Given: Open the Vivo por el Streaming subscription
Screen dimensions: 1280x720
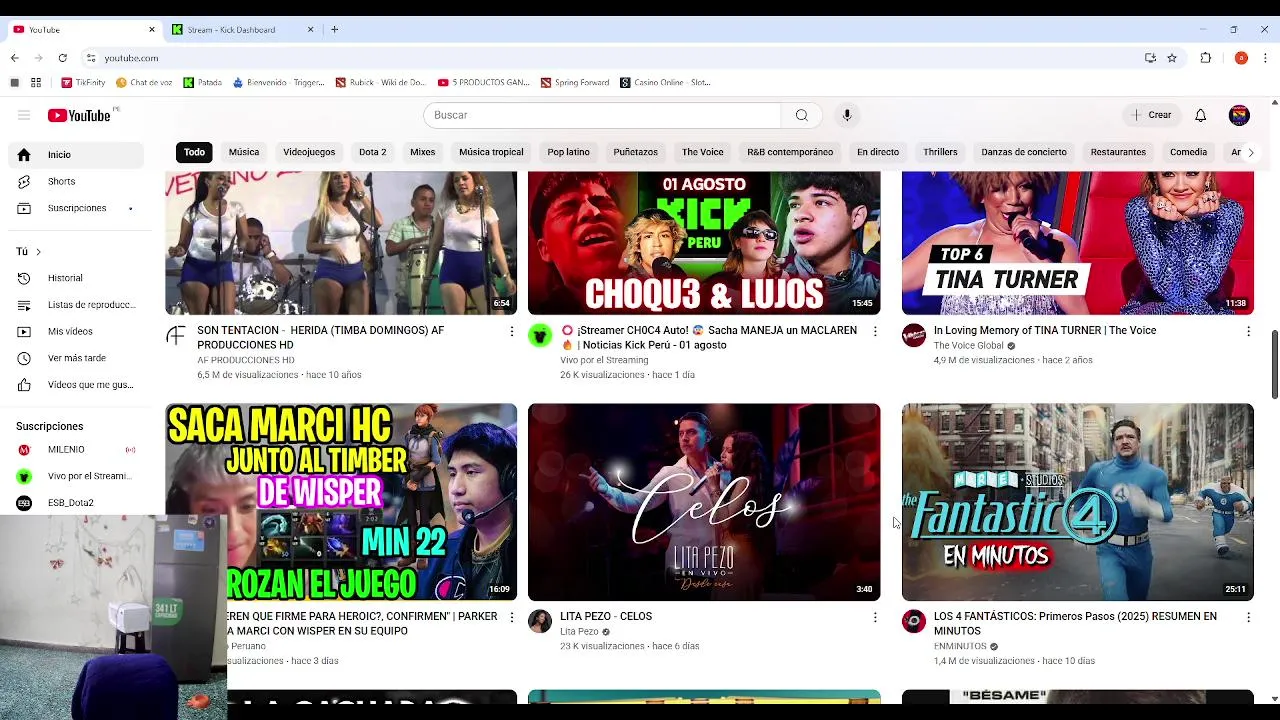Looking at the screenshot, I should [x=76, y=476].
